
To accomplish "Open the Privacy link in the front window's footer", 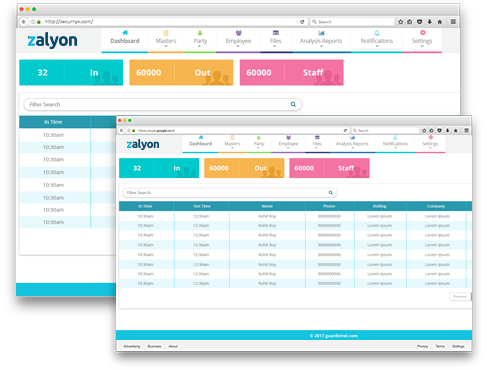I will point(422,346).
